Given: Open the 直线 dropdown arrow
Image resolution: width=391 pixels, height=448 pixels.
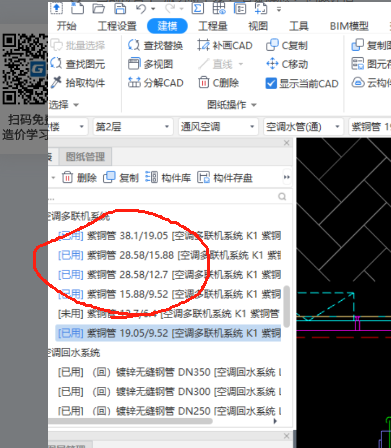Looking at the screenshot, I should click(x=241, y=64).
